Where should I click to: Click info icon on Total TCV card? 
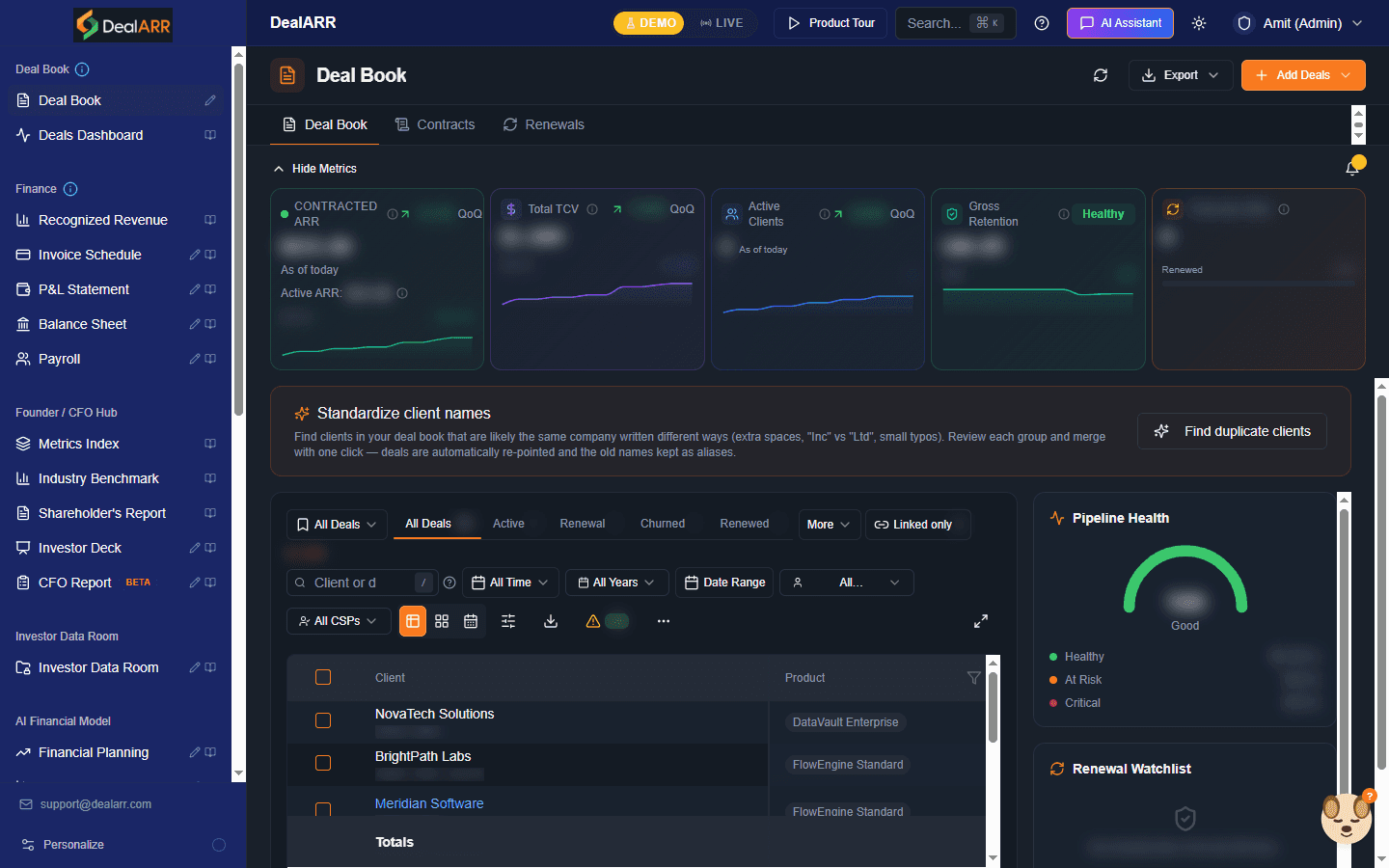click(592, 209)
